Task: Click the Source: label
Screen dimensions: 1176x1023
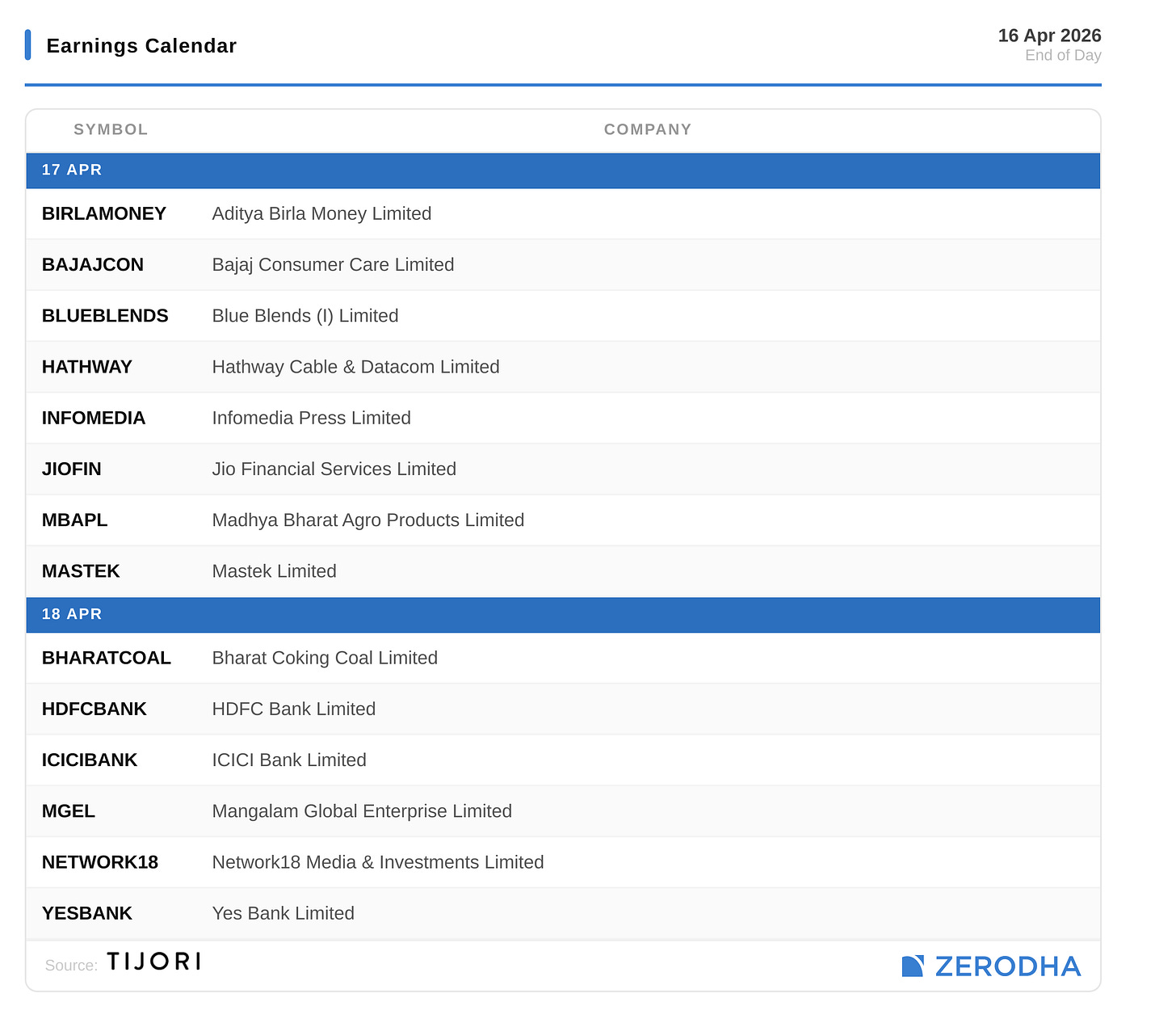Action: (71, 966)
